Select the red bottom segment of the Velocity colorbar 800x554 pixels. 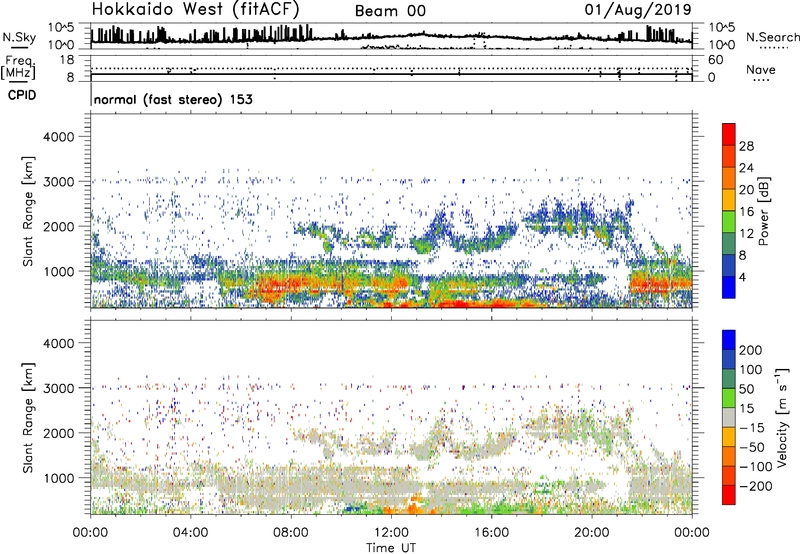pyautogui.click(x=729, y=495)
